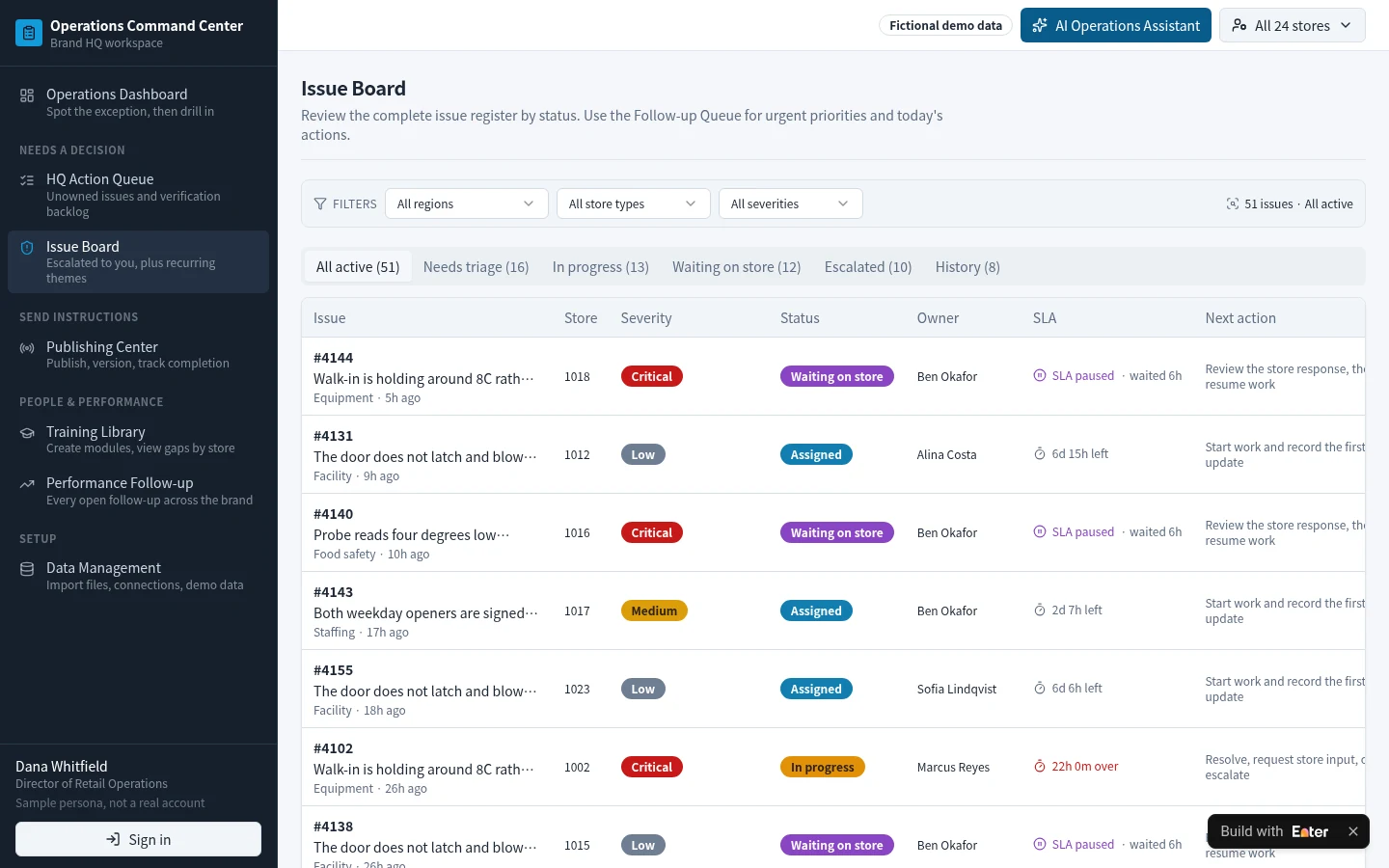Click the Sign in button
Image resolution: width=1389 pixels, height=868 pixels.
[x=139, y=839]
